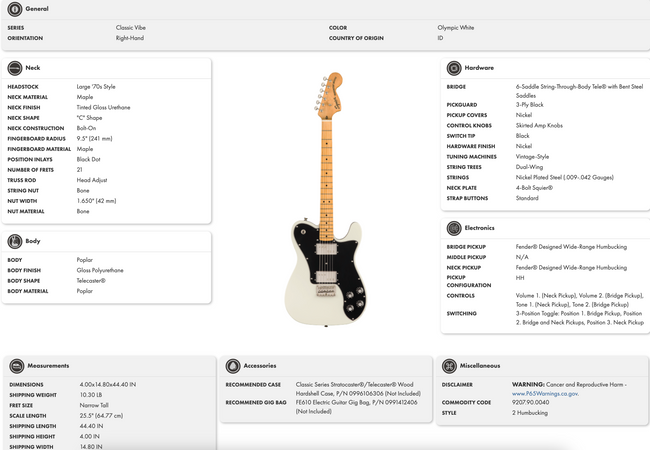Select the '4.00x14.80x44.40 IN' dimensions value
This screenshot has width=650, height=450.
click(x=108, y=385)
